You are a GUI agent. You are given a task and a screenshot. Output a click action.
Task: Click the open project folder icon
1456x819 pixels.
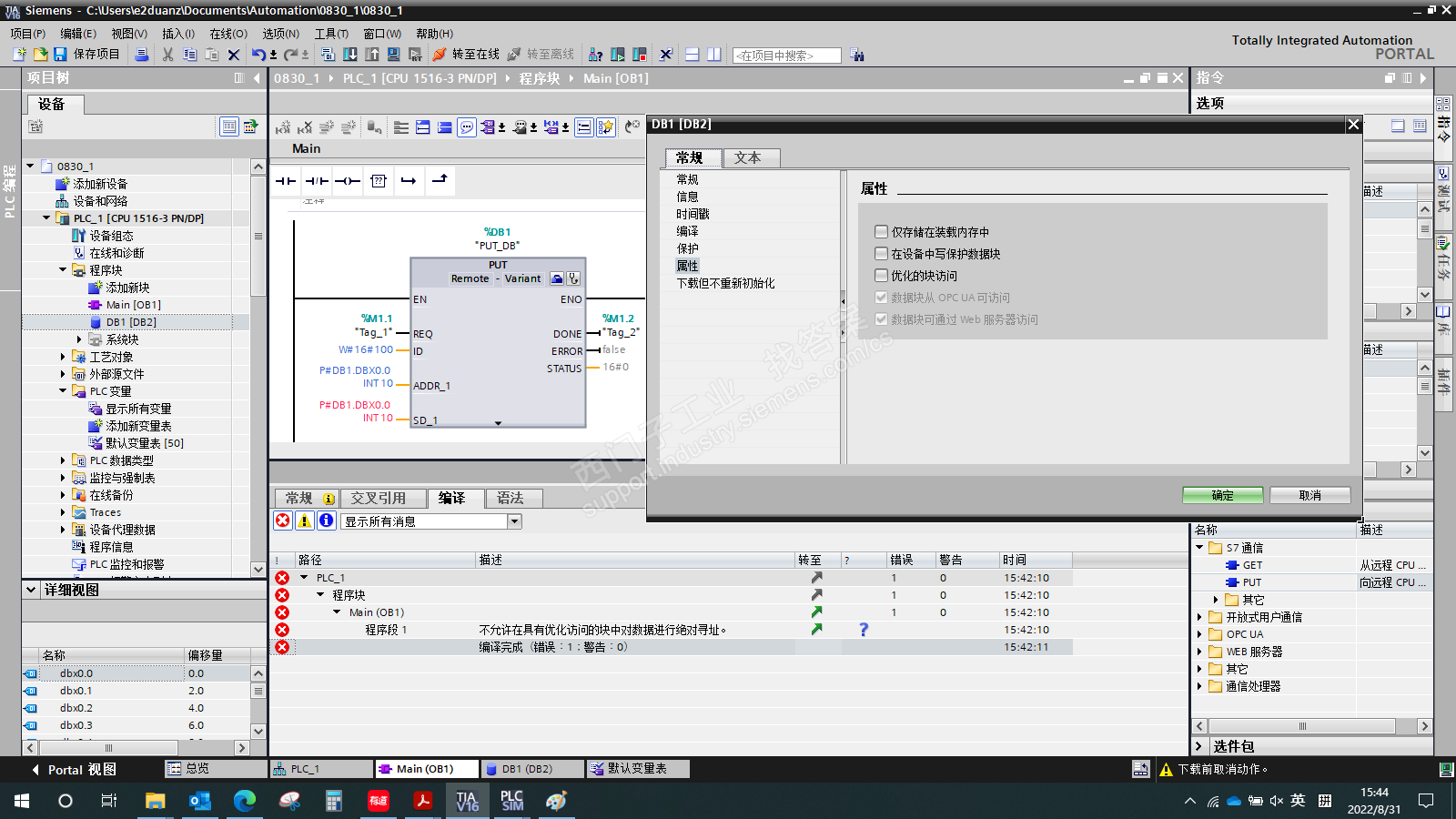pyautogui.click(x=40, y=55)
